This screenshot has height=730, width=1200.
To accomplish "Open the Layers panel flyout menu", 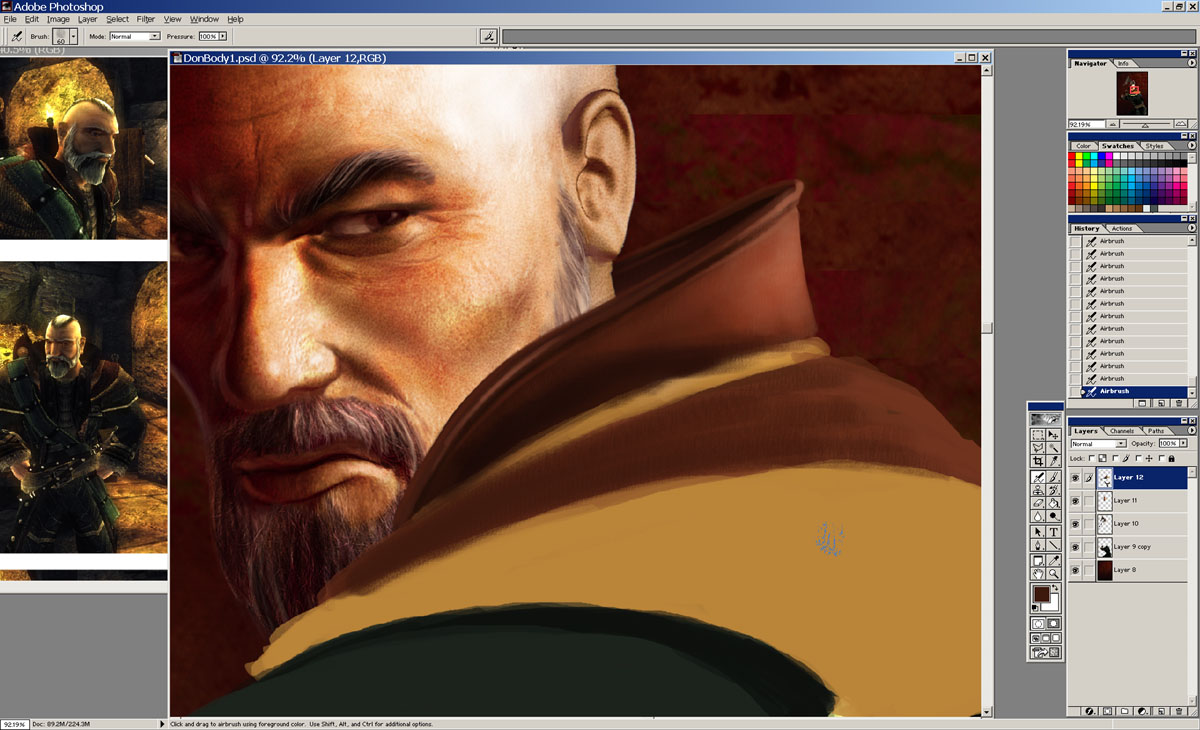I will 1191,431.
